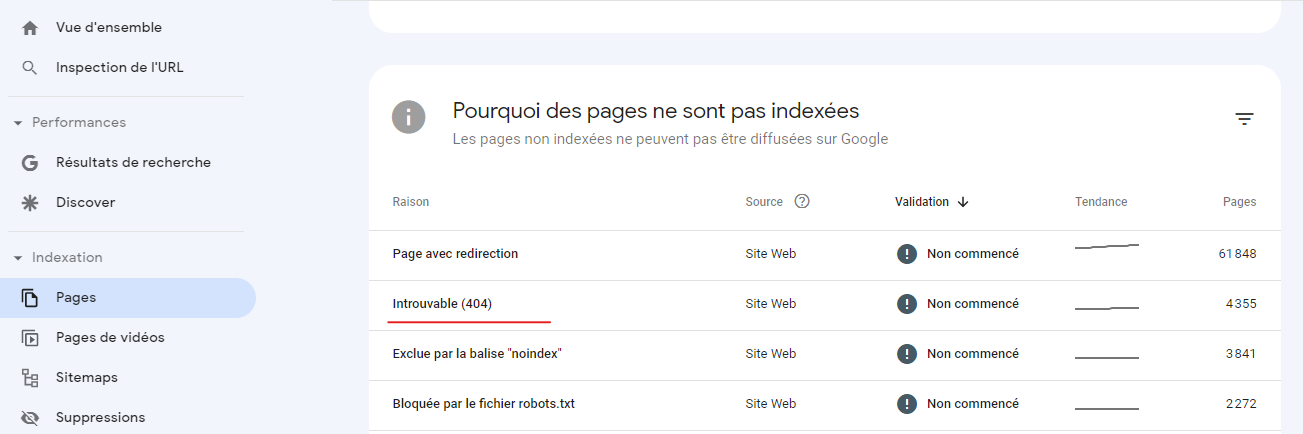Click the Google G icon for Résultats de recherche
The height and width of the screenshot is (434, 1303).
(x=30, y=163)
